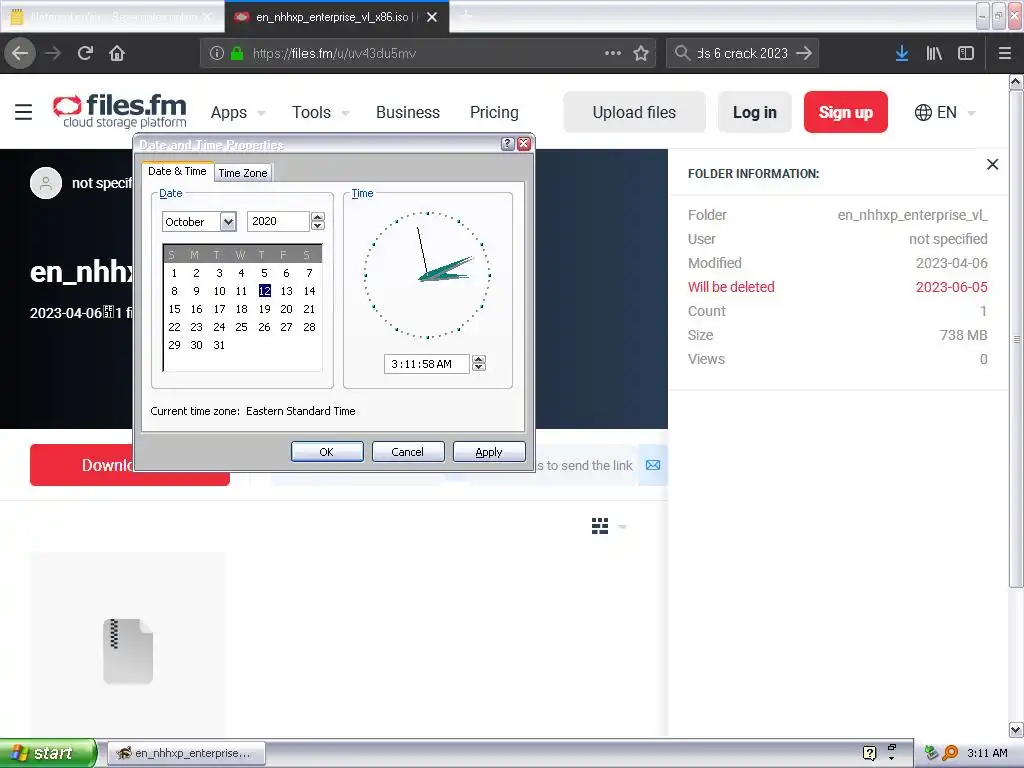
Task: Click the time field showing 3:11:58 AM
Action: (x=427, y=364)
